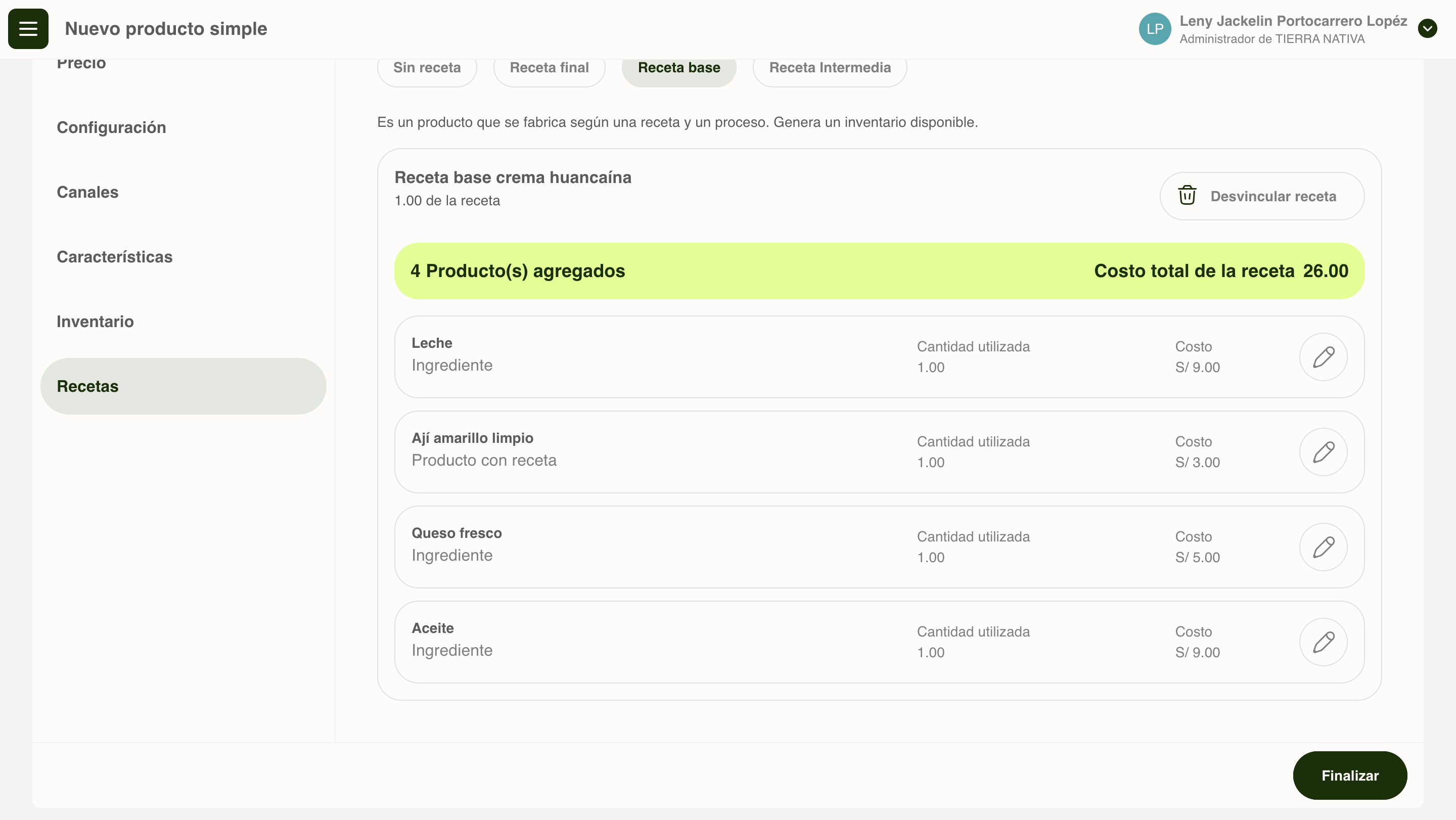Edit the Ají amarillo limpio item

pos(1323,452)
